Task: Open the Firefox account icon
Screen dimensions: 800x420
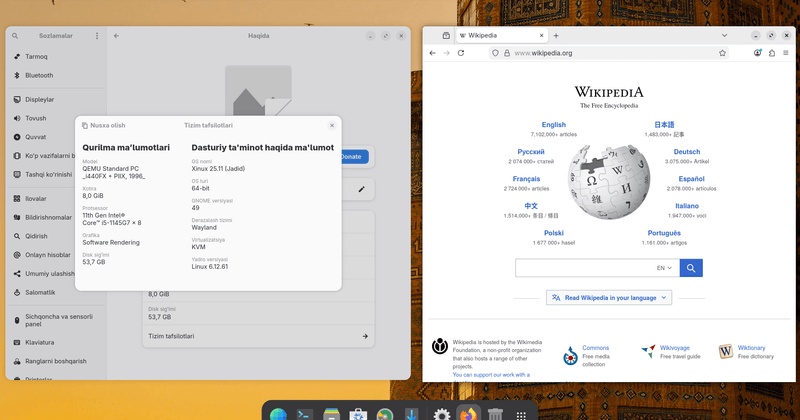Action: [758, 53]
